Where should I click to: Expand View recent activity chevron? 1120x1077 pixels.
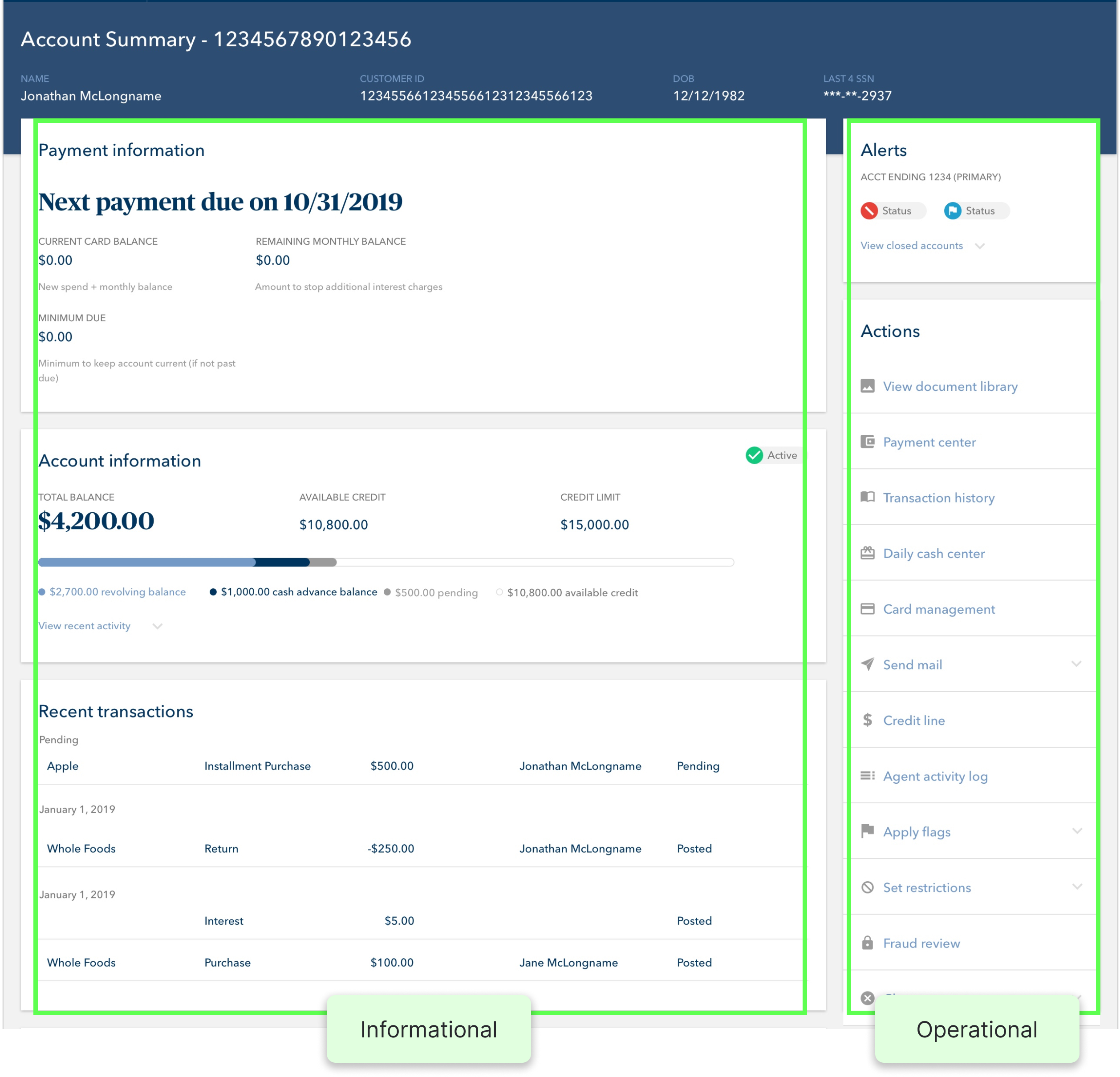click(x=158, y=626)
